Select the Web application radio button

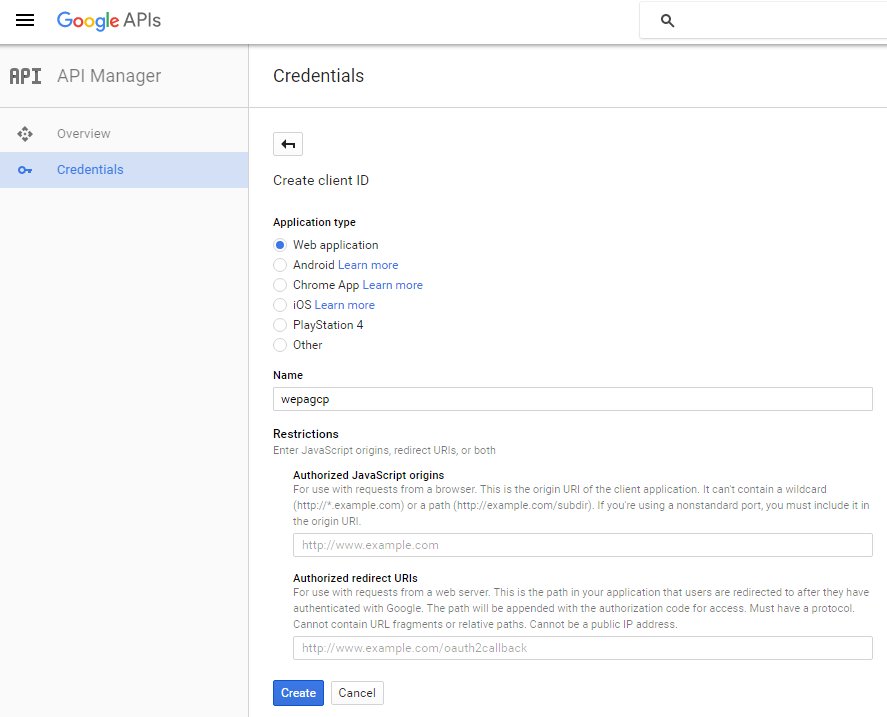(279, 245)
